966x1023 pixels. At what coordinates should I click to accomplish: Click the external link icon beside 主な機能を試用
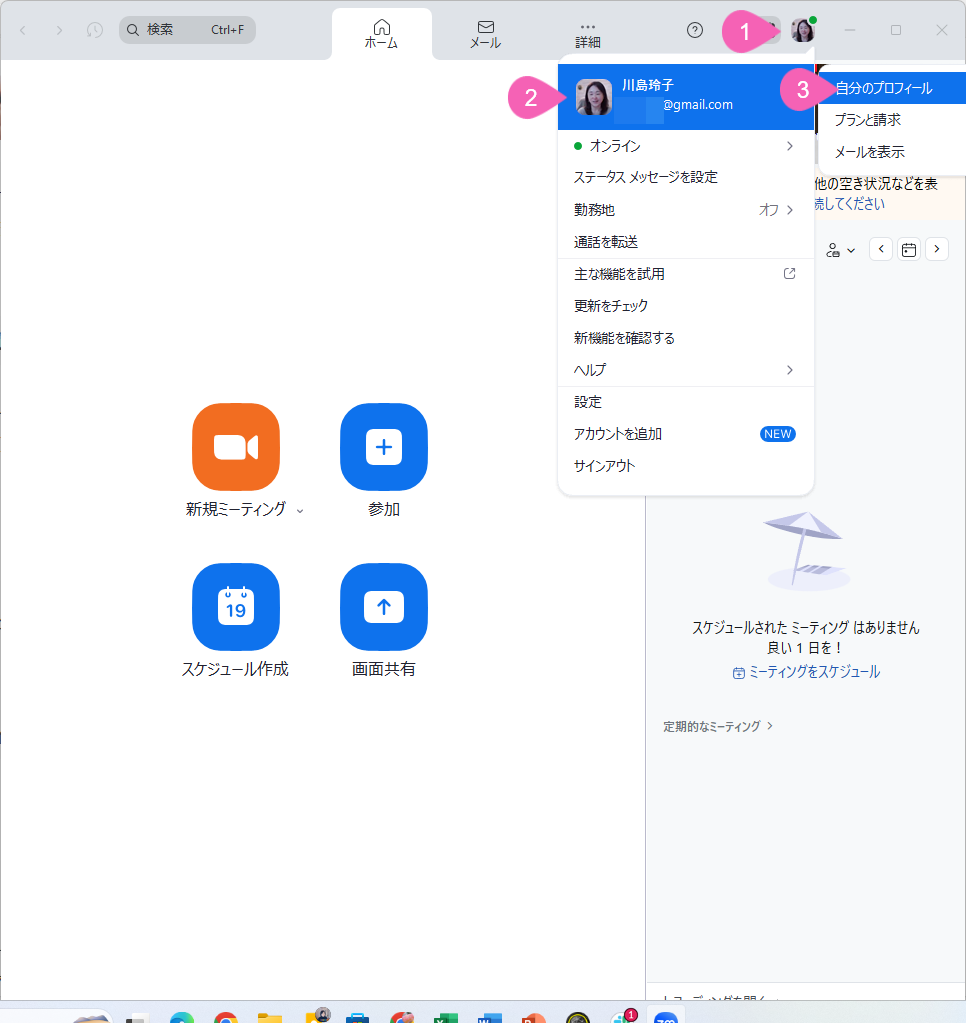click(x=789, y=274)
